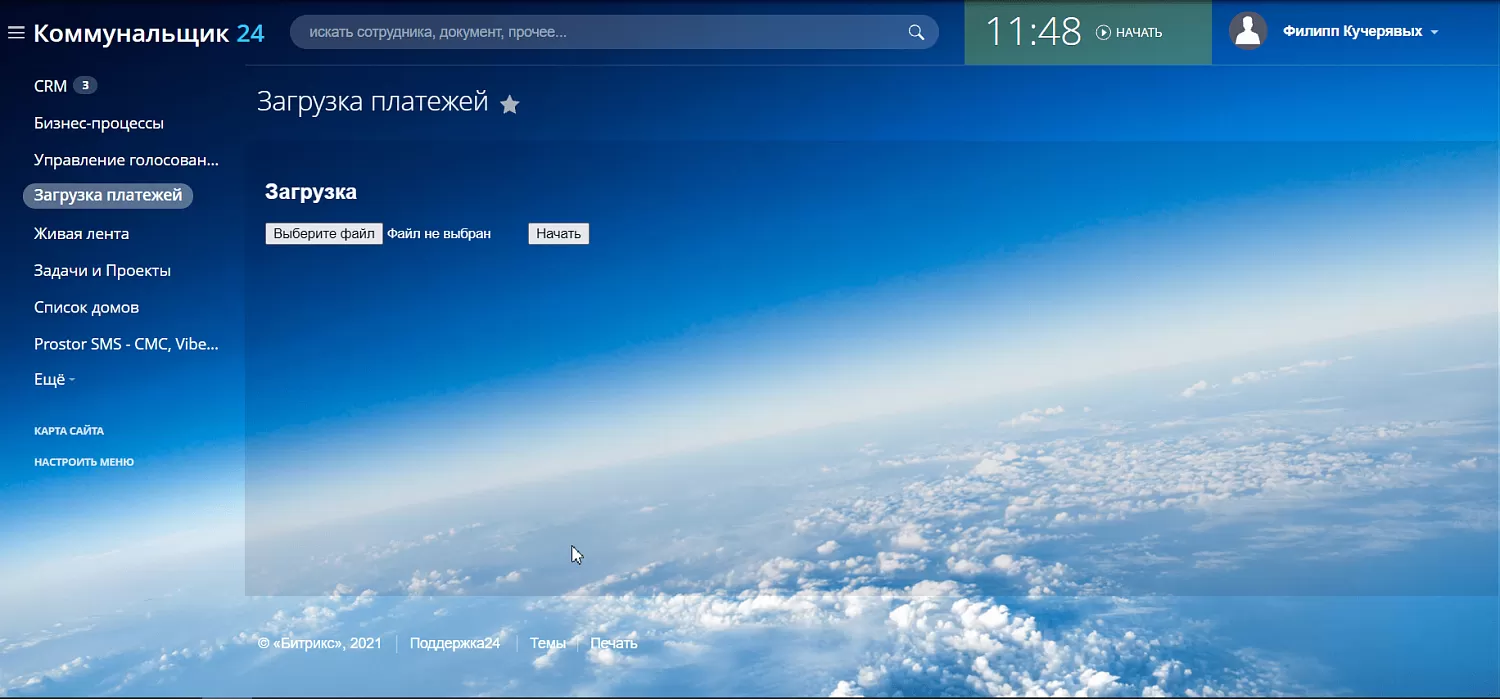Click the user avatar picture

pyautogui.click(x=1247, y=32)
